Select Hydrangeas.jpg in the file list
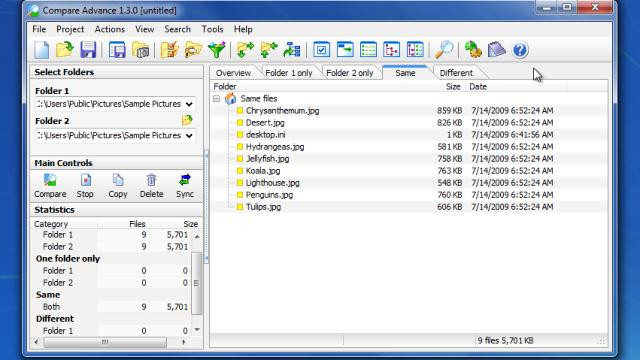The image size is (640, 360). 275,147
